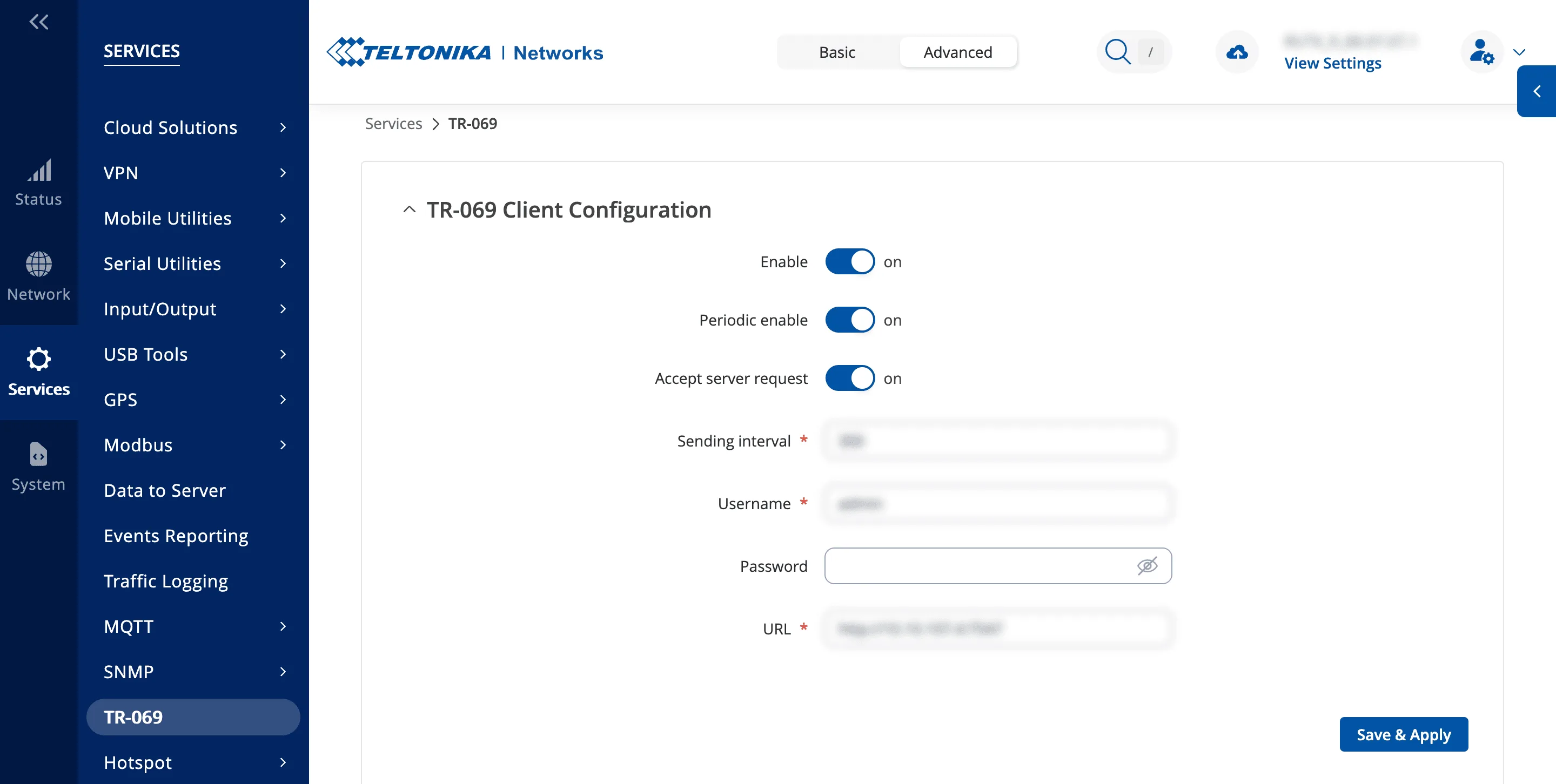Expand Modbus submenu arrow
The image size is (1556, 784).
coord(283,445)
